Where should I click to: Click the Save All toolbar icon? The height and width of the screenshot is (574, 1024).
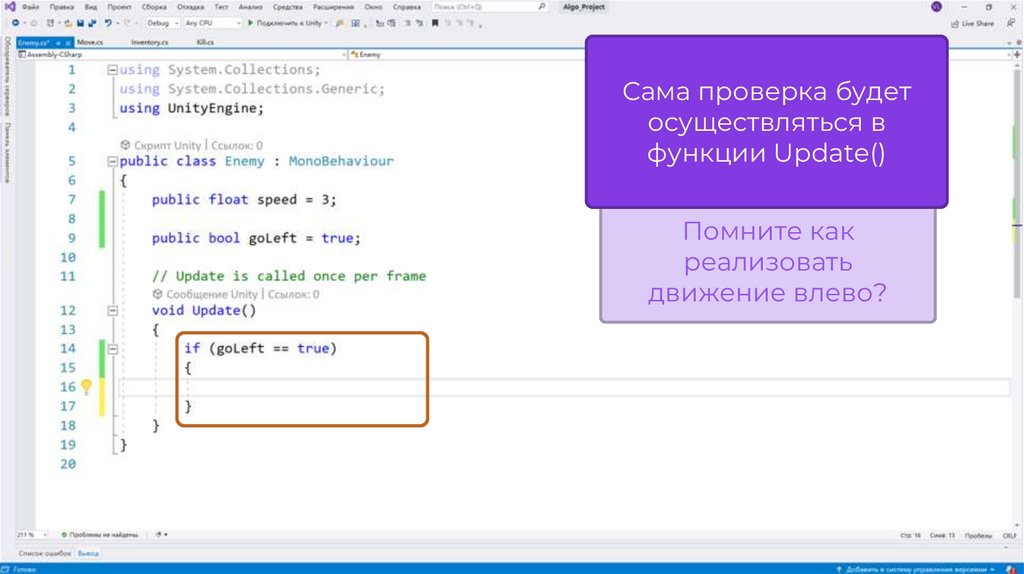coord(92,23)
